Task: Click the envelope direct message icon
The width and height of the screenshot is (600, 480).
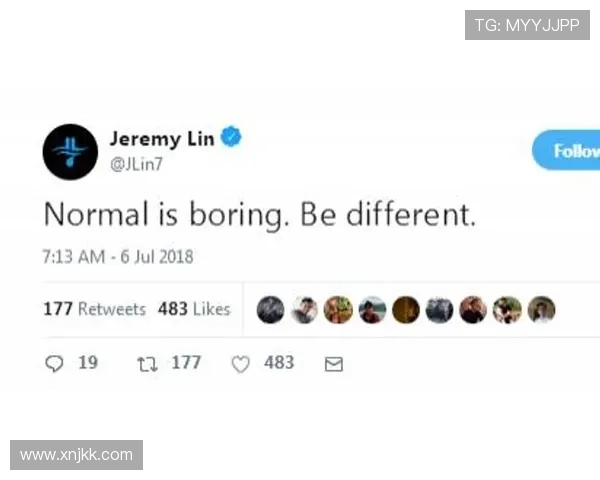Action: 334,364
